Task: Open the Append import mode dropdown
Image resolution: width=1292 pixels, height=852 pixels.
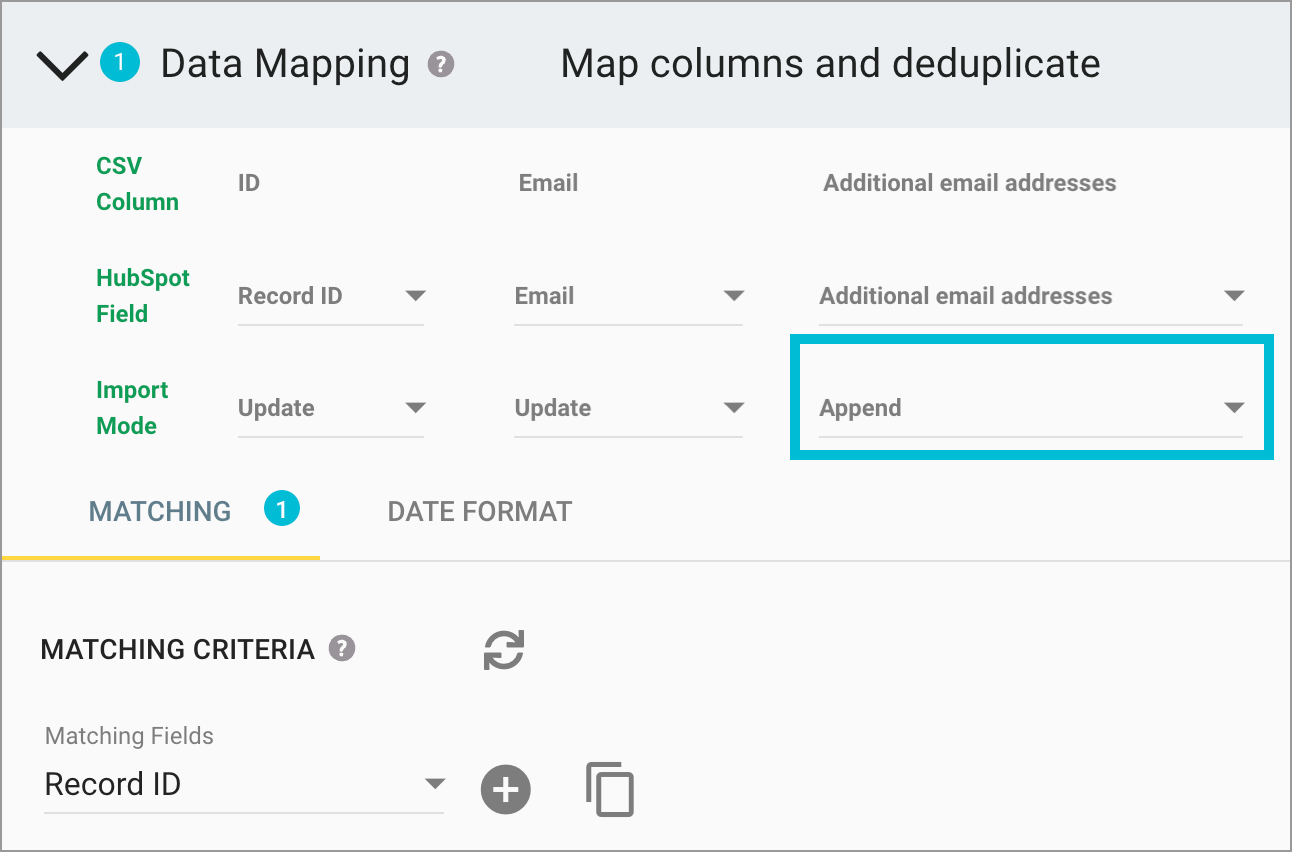Action: point(1235,408)
